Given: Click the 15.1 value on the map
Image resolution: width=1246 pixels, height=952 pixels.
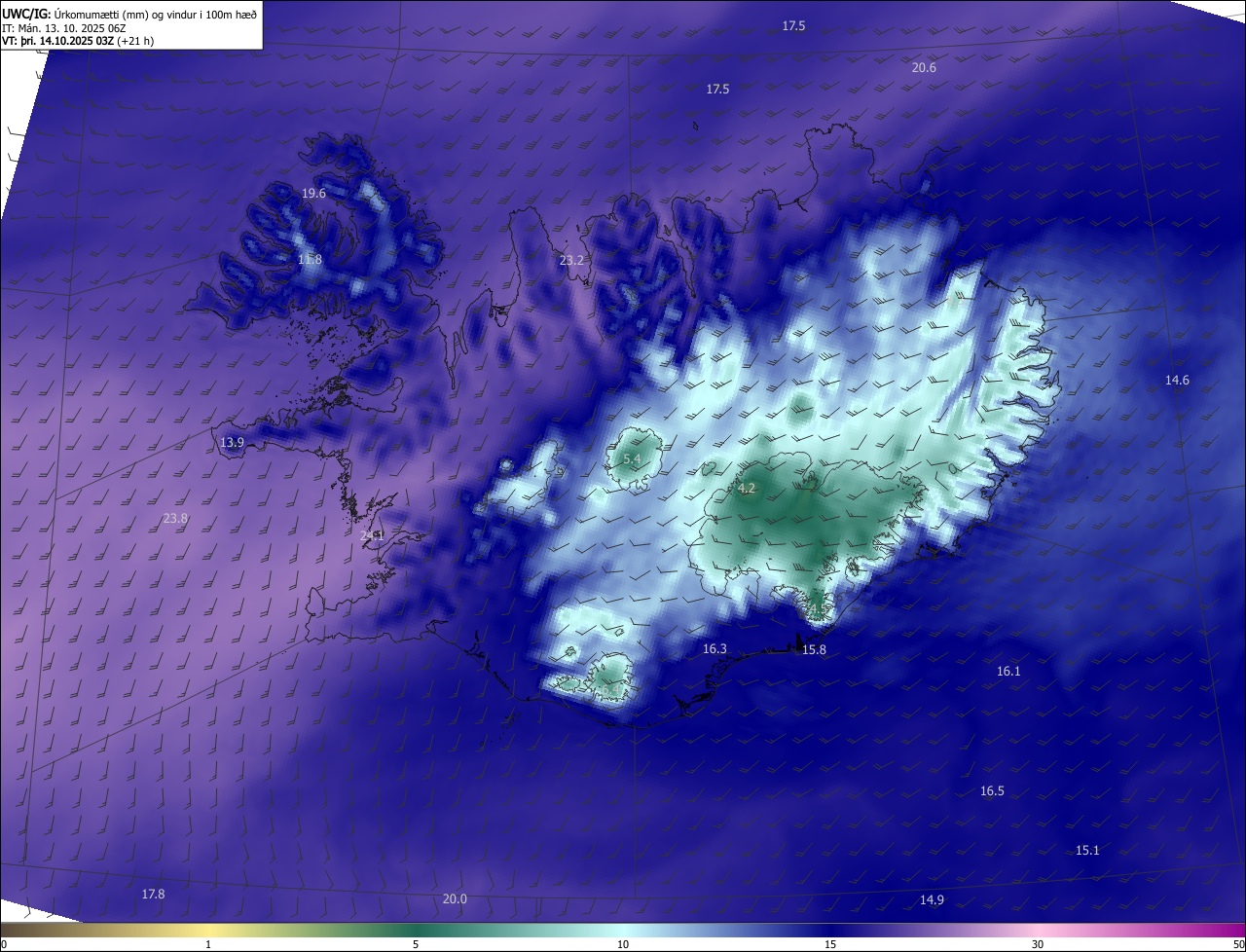Looking at the screenshot, I should point(1087,851).
